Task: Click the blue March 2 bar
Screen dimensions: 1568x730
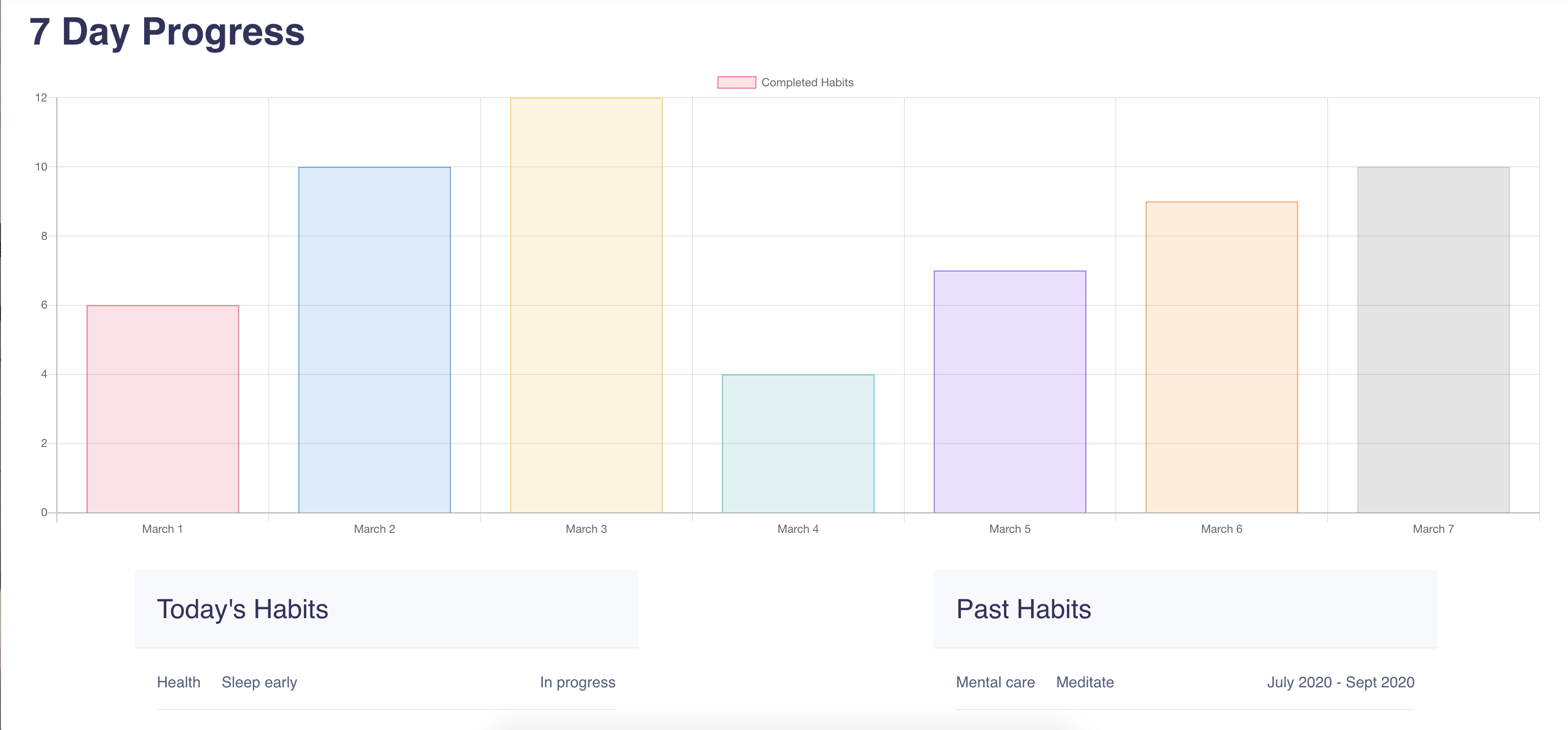Action: tap(374, 340)
